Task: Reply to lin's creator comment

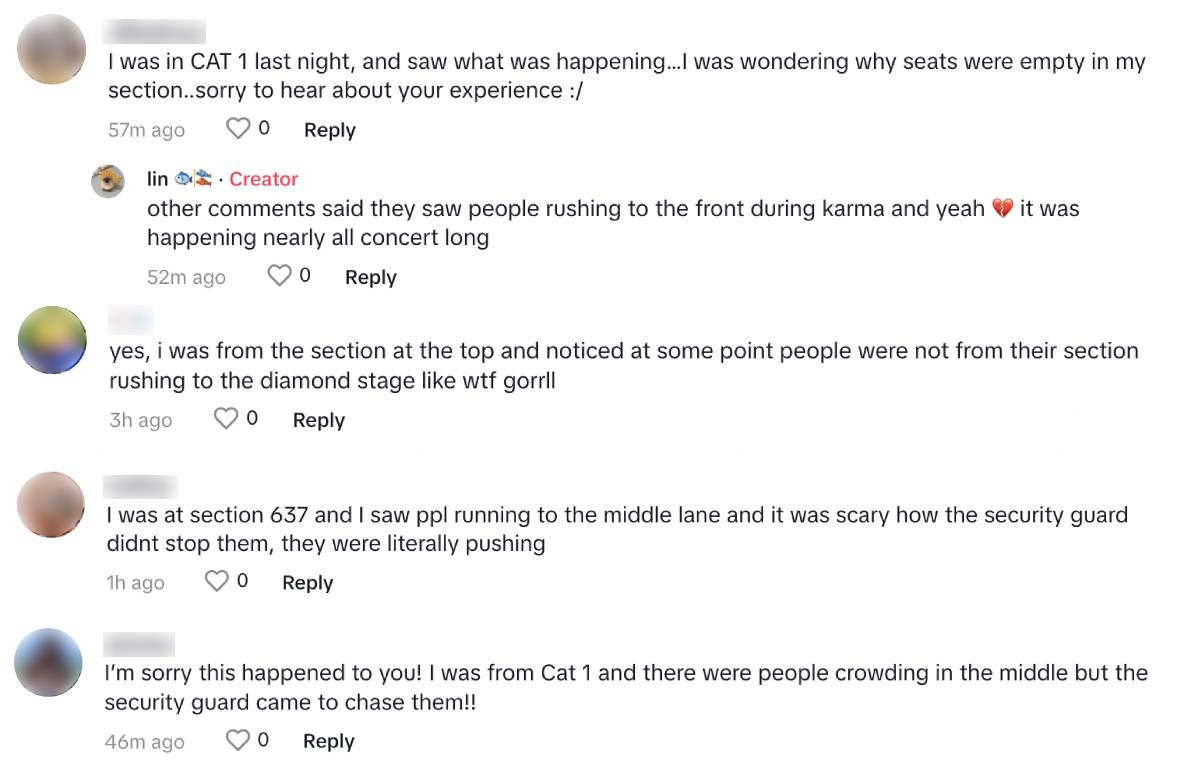Action: click(370, 277)
